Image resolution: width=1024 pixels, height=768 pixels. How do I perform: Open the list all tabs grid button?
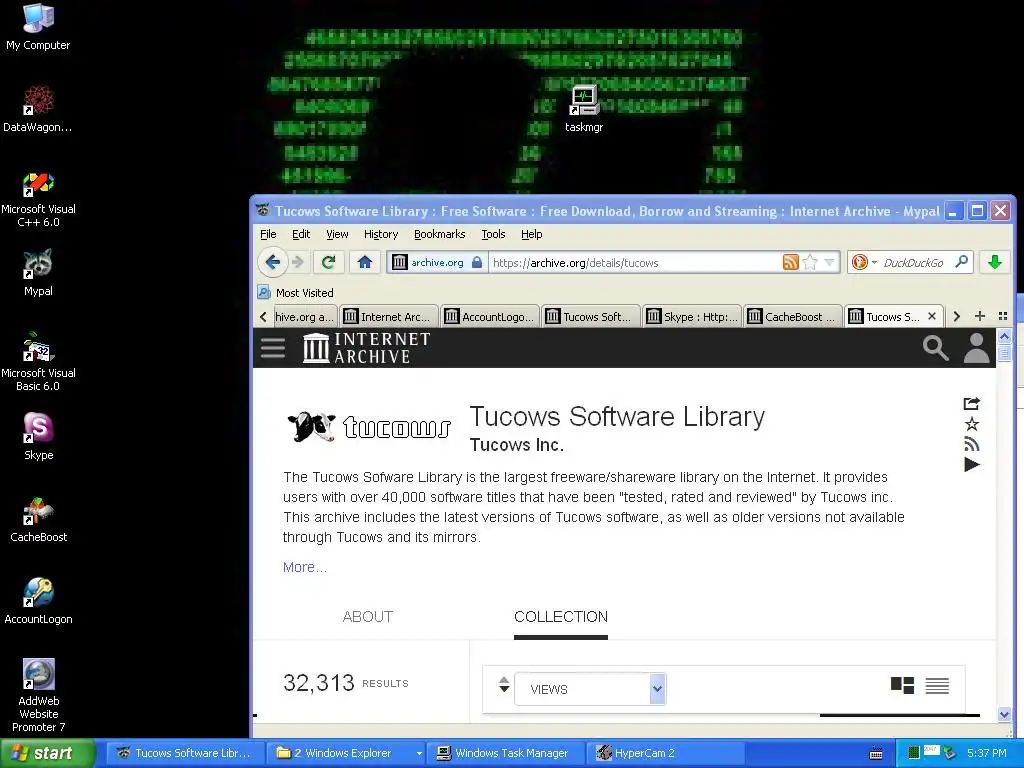(1002, 316)
